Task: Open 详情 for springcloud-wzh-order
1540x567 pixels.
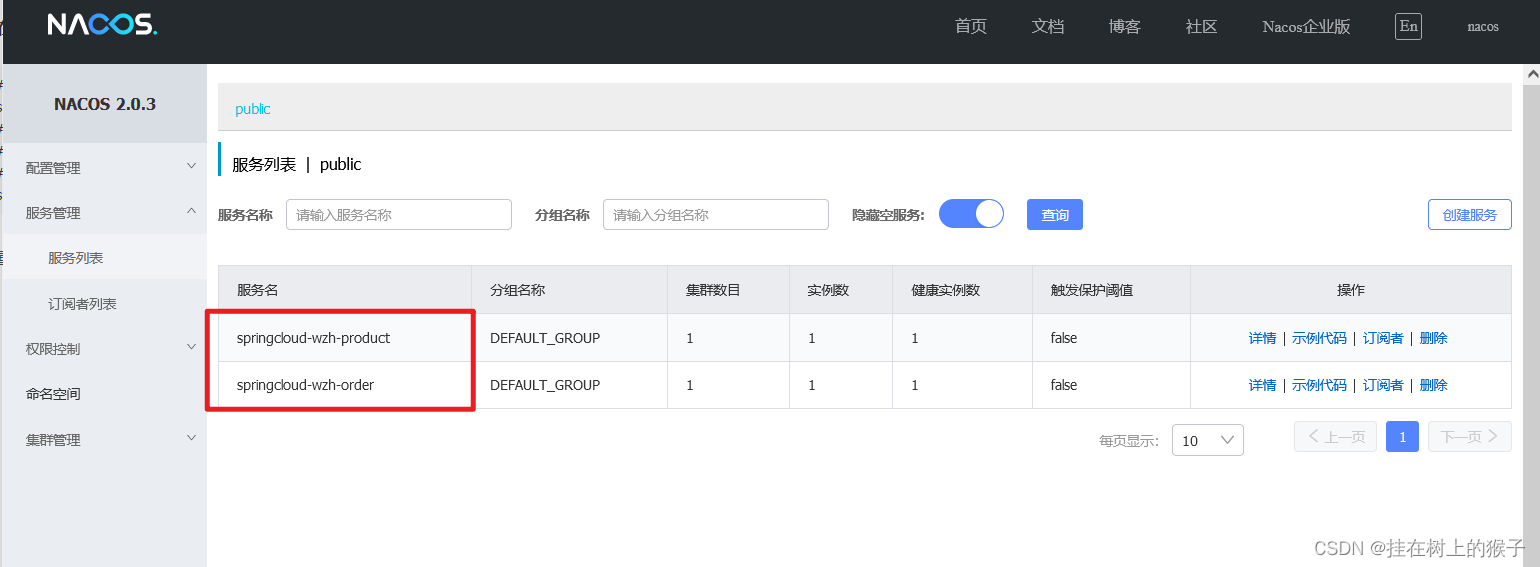Action: point(1262,385)
